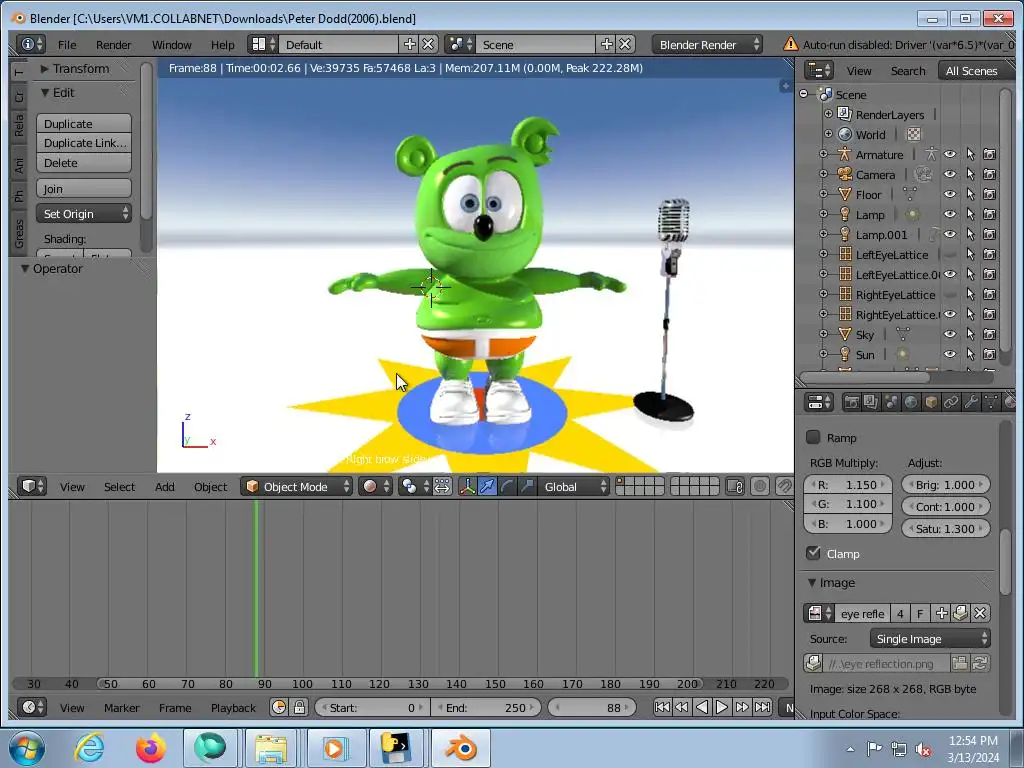1024x768 pixels.
Task: Click the Info editor type icon
Action: point(31,44)
